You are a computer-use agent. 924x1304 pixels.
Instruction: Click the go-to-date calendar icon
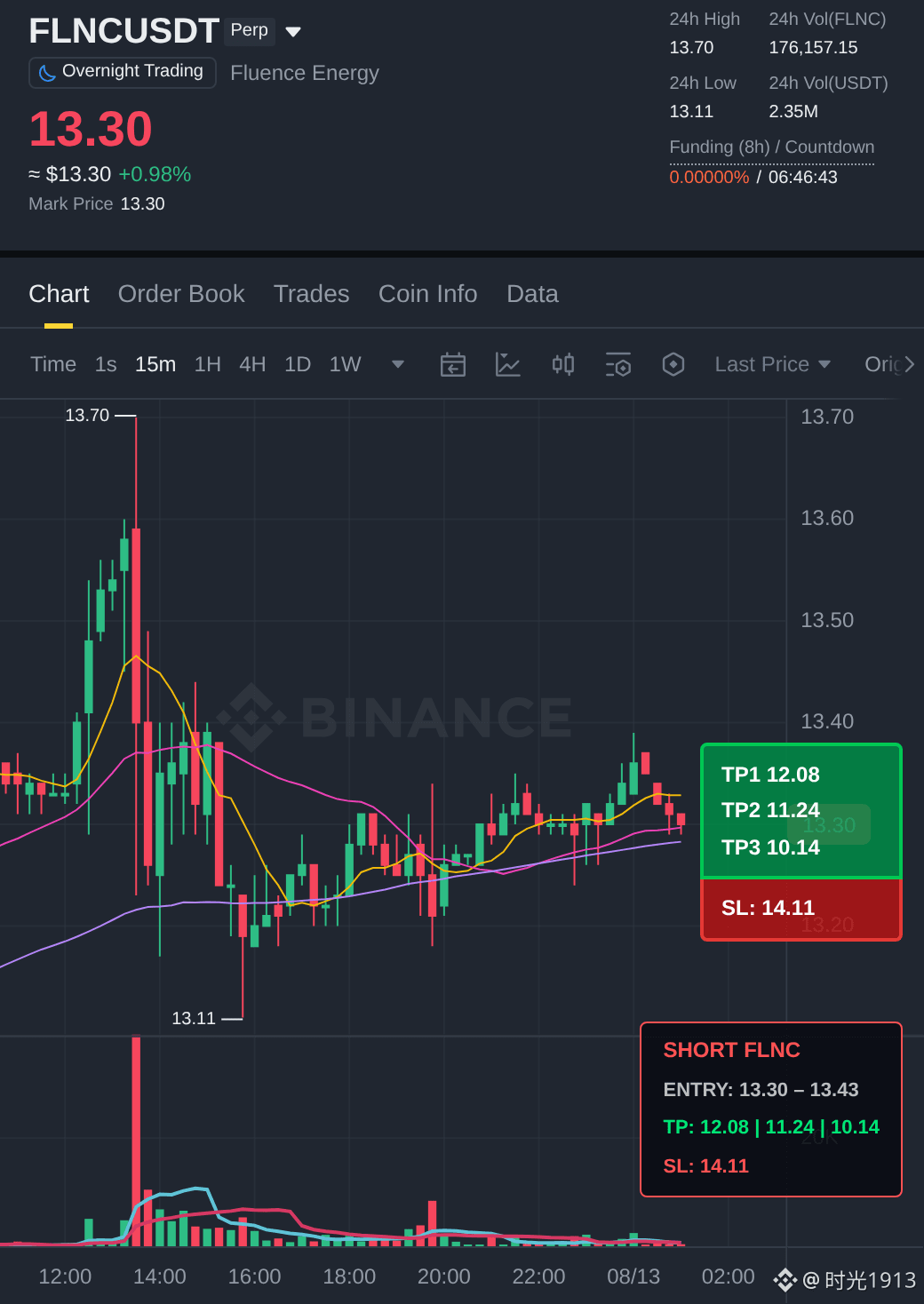pyautogui.click(x=453, y=364)
